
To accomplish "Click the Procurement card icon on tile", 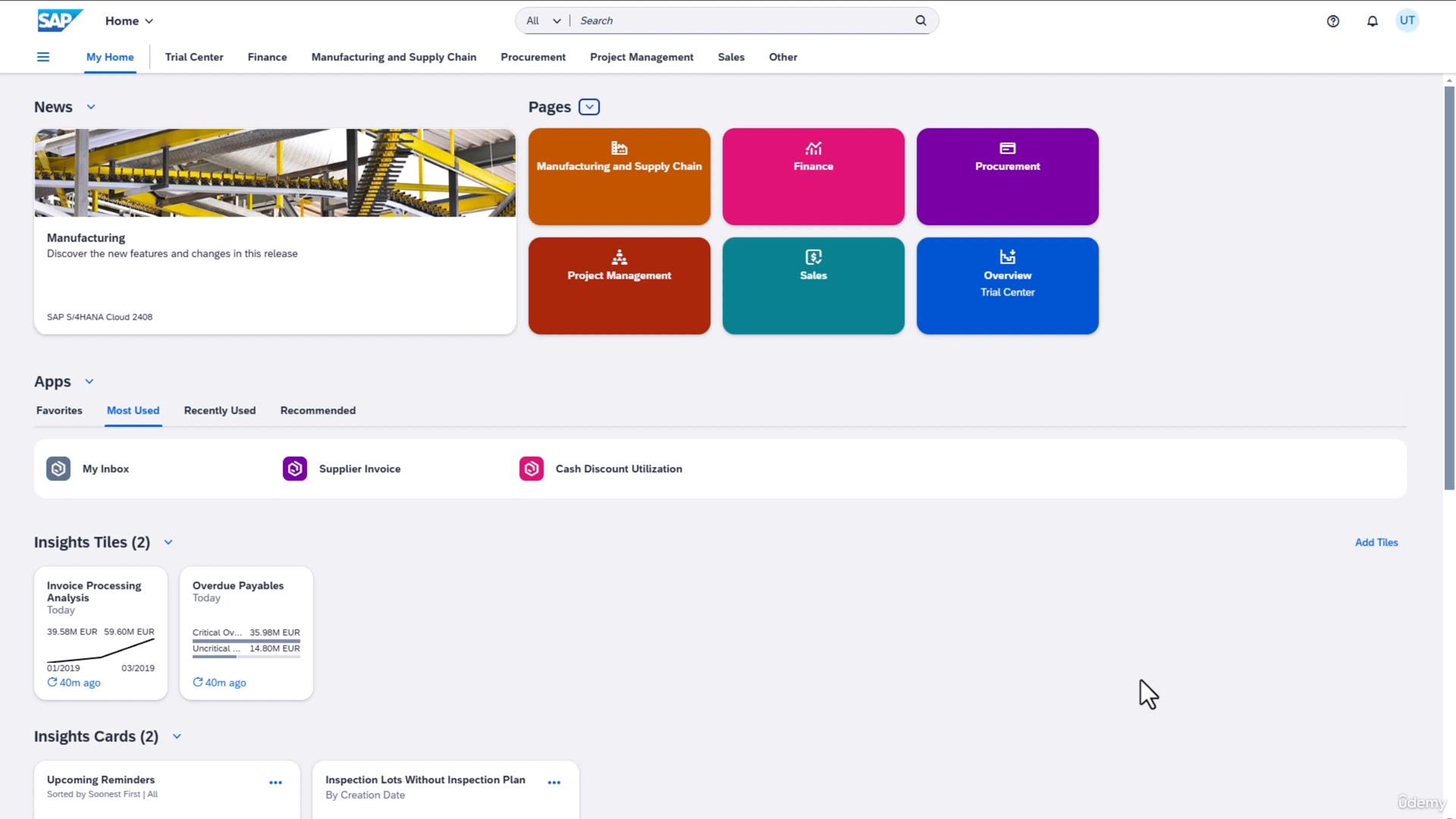I will (x=1008, y=148).
